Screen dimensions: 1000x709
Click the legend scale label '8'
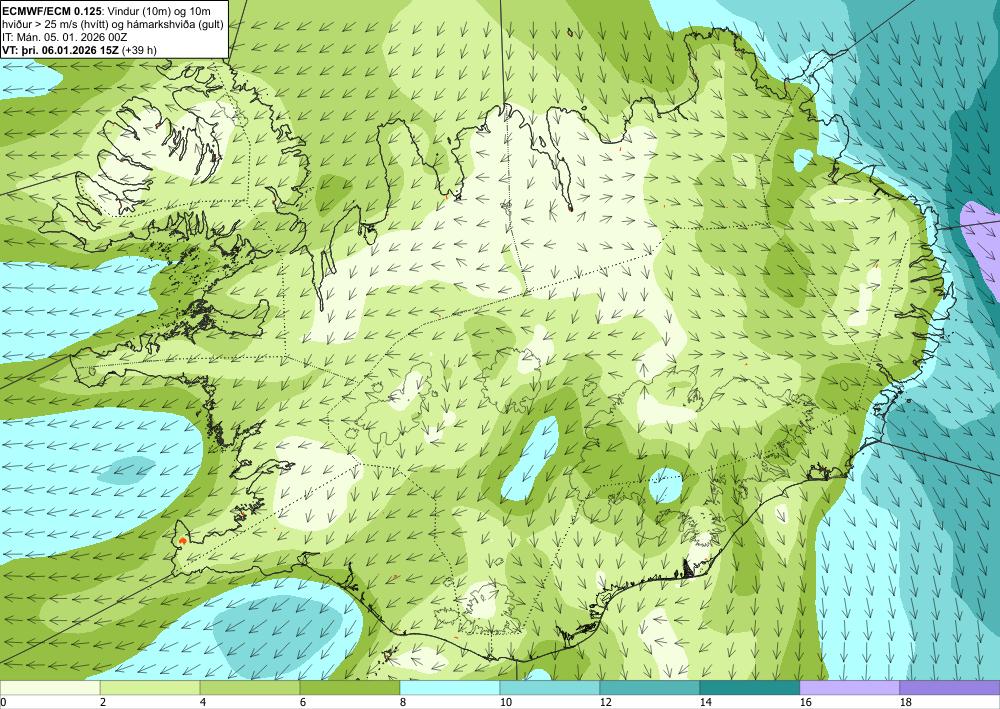click(x=402, y=702)
